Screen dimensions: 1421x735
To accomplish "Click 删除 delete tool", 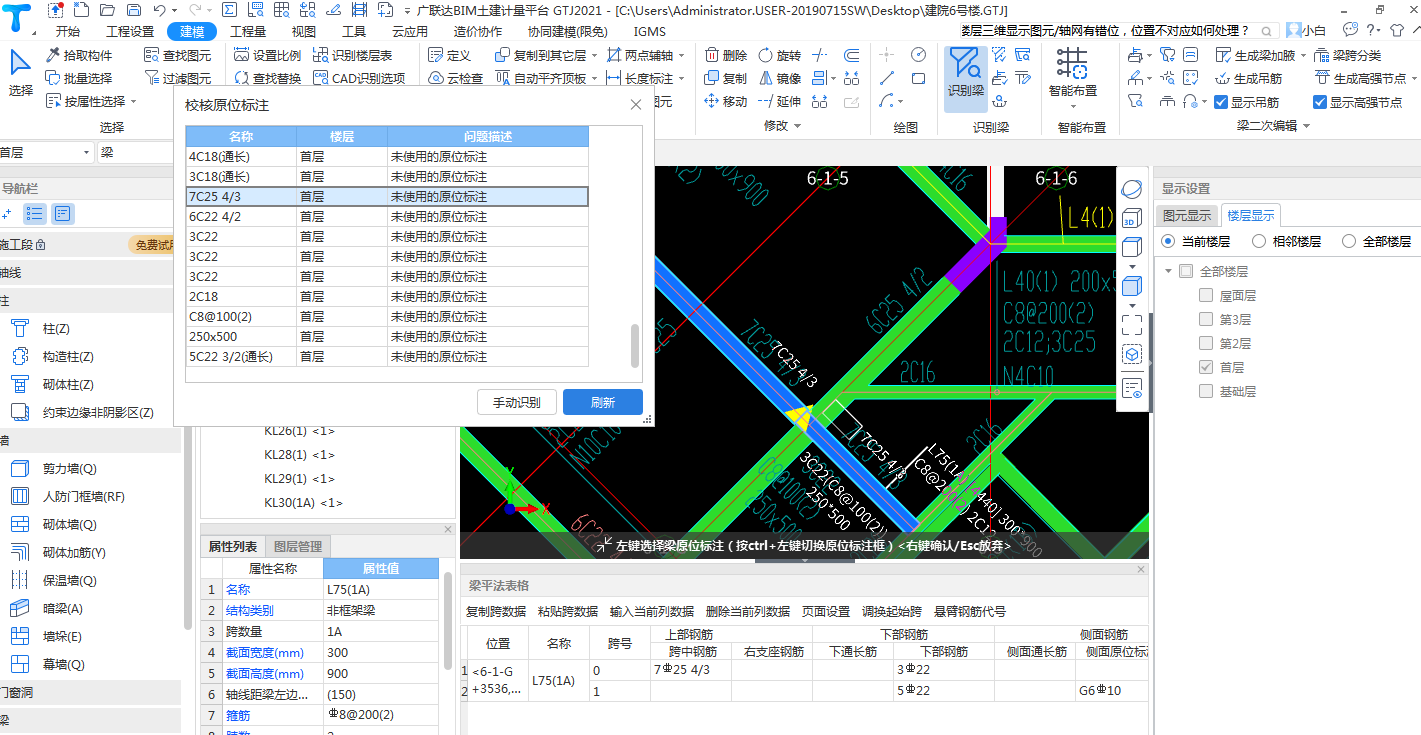I will click(725, 55).
